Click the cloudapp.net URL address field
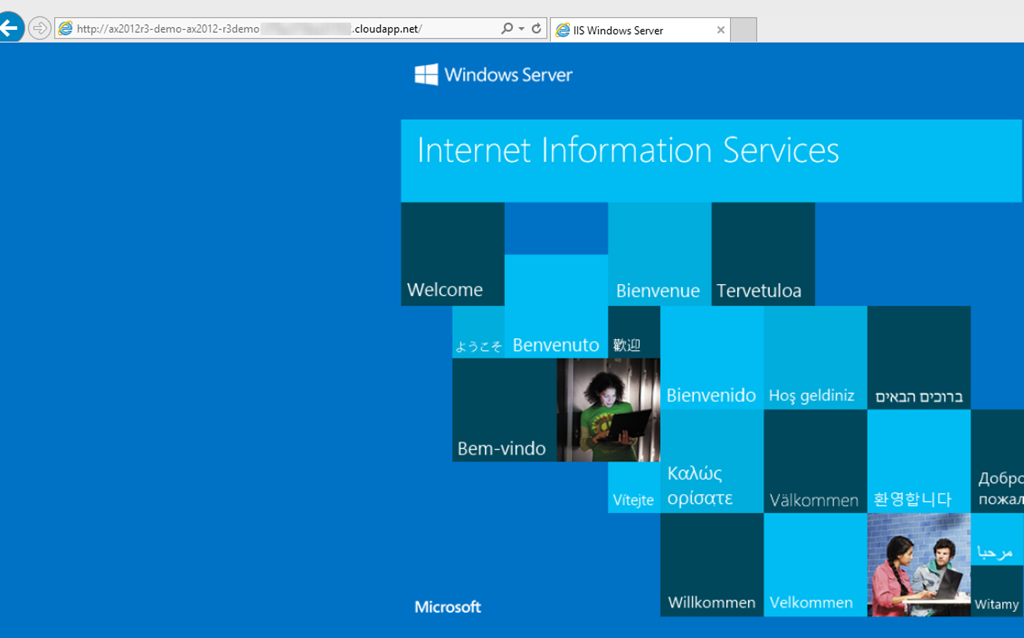1024x638 pixels. tap(280, 29)
